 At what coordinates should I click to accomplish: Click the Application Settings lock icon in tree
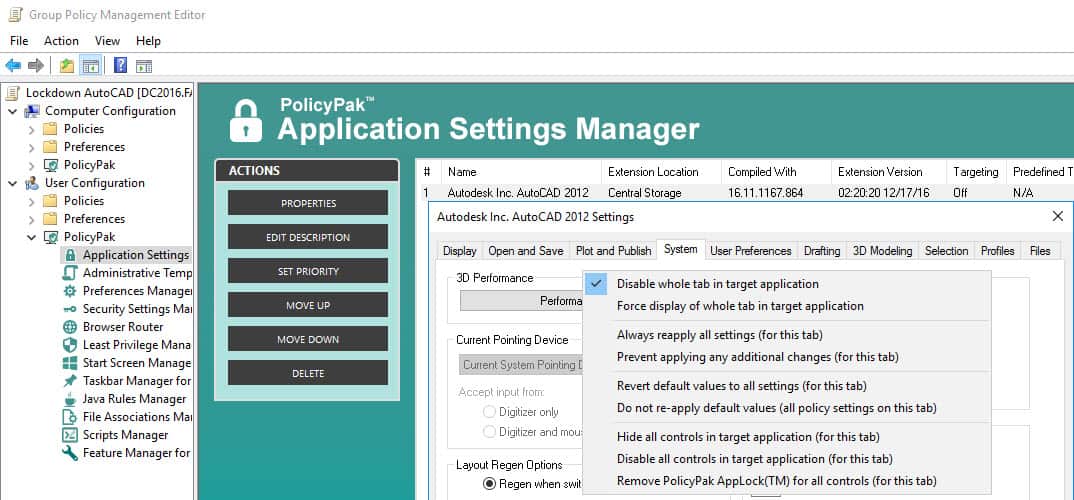(70, 255)
